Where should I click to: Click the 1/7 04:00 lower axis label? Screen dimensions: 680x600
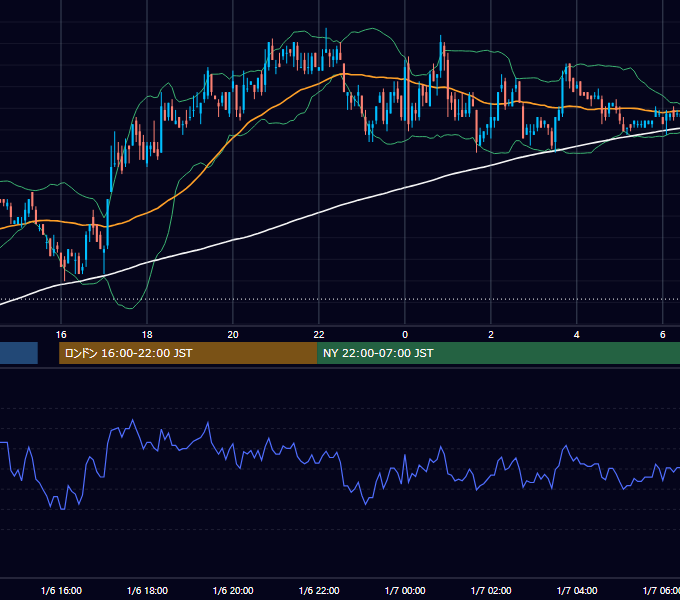pyautogui.click(x=577, y=590)
